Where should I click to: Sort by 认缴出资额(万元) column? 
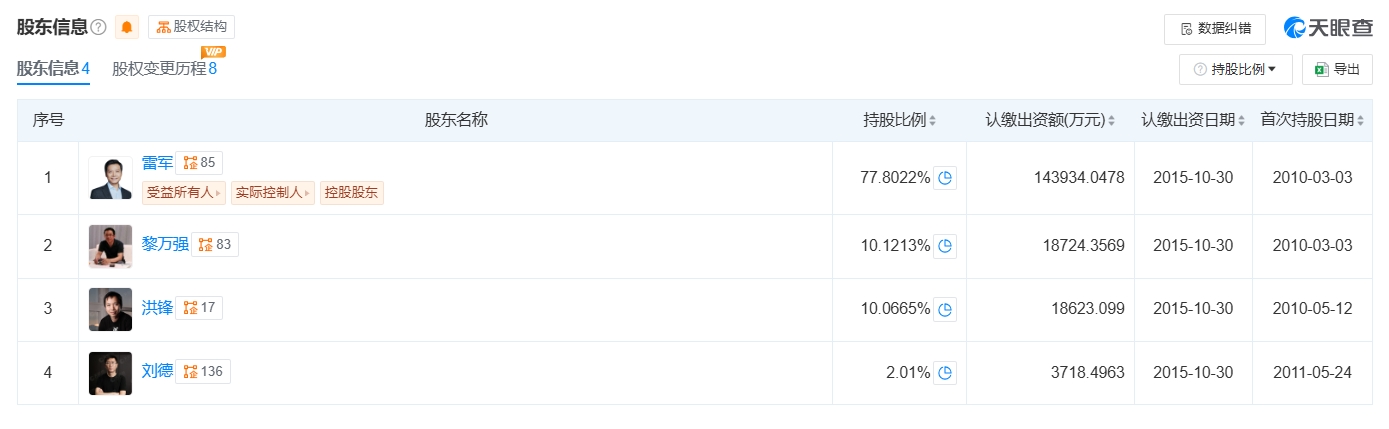pyautogui.click(x=1051, y=120)
